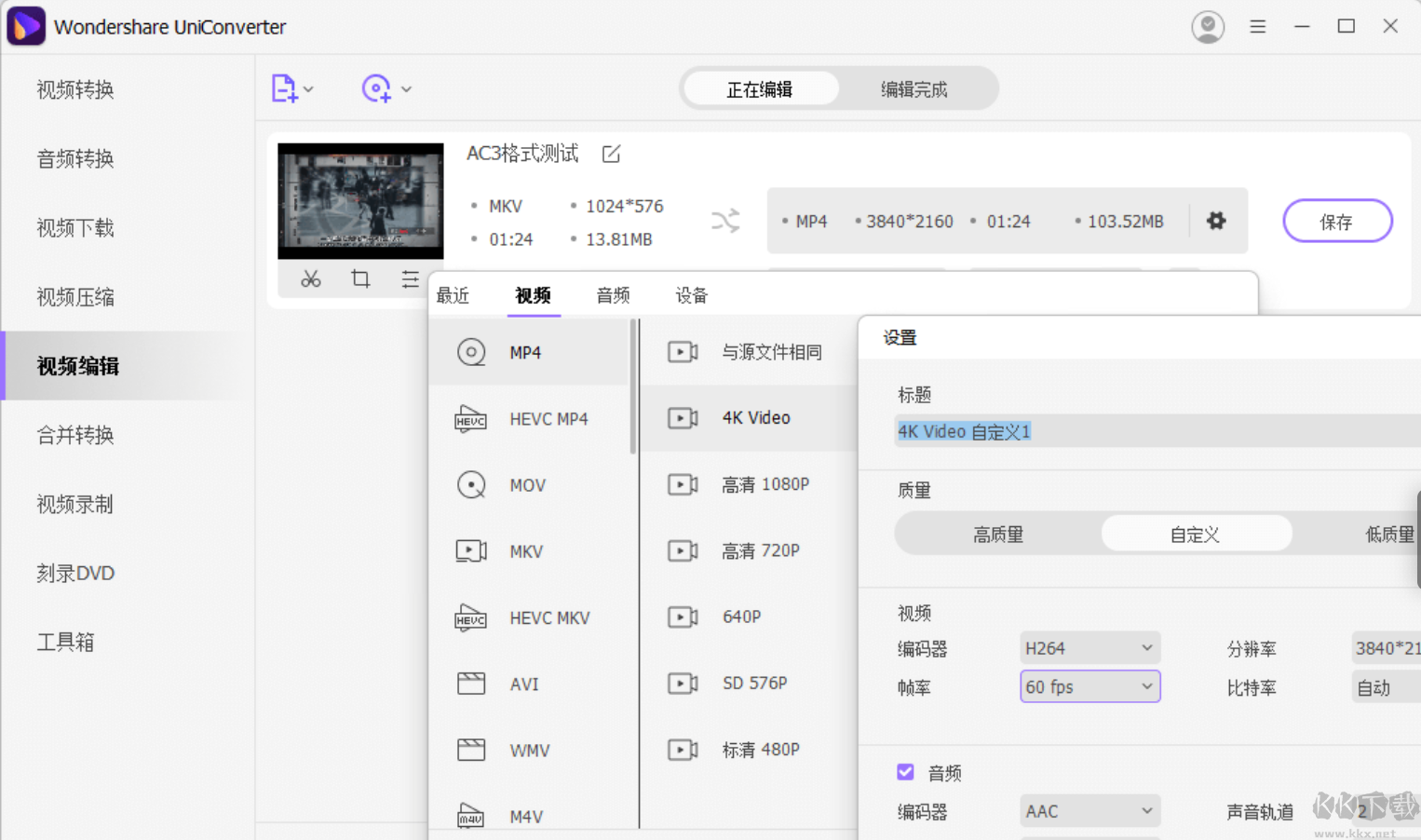Choose 高清 1080P resolution preset

click(x=749, y=484)
